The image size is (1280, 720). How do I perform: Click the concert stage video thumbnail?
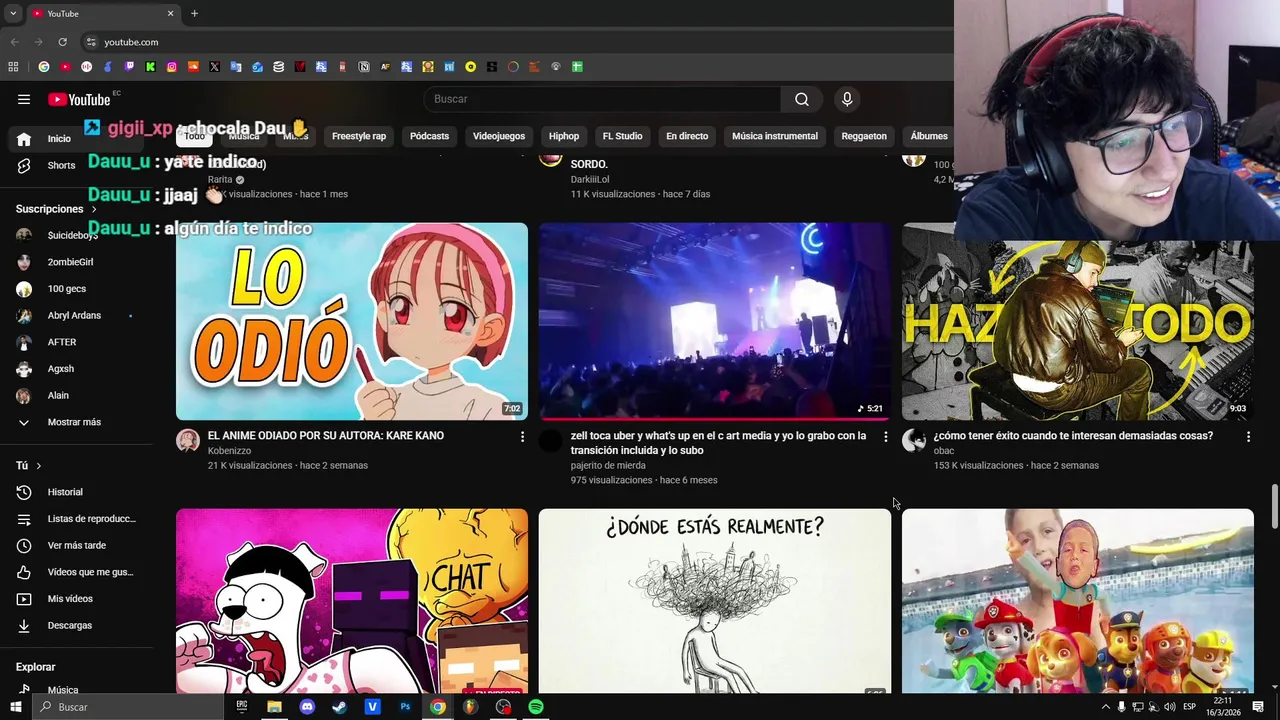click(x=715, y=321)
